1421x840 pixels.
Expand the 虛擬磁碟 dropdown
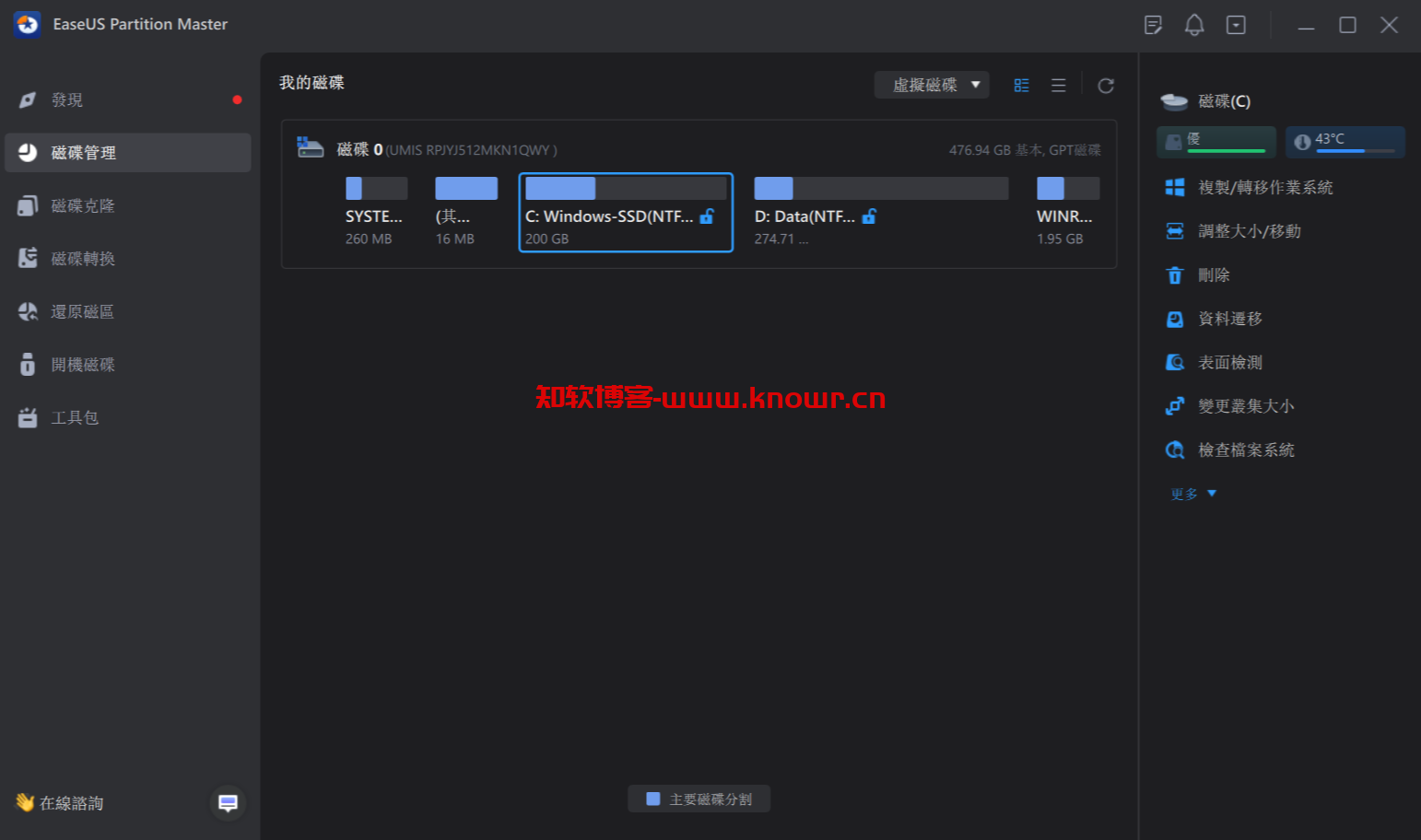coord(932,85)
